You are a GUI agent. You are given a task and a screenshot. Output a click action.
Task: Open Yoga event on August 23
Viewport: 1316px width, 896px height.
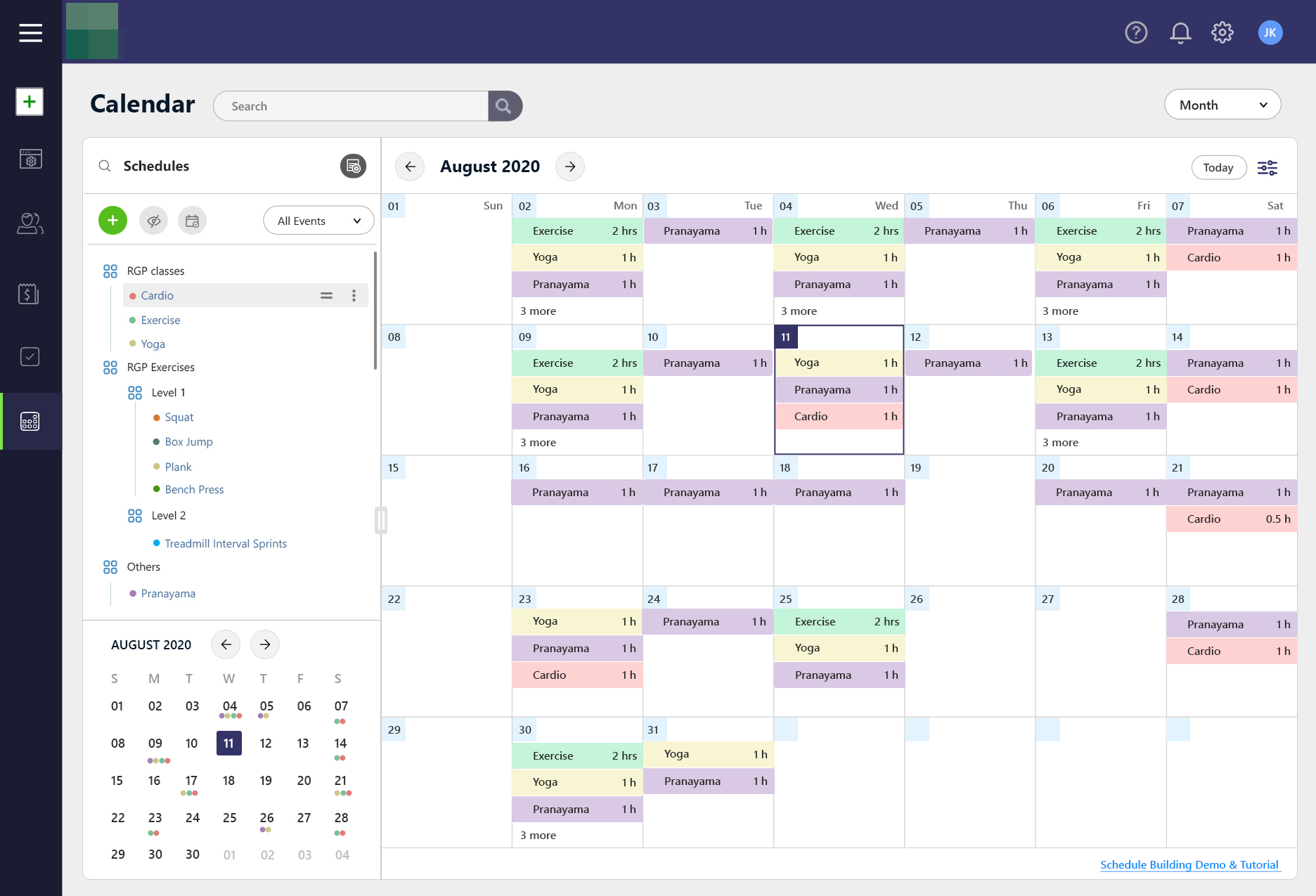tap(577, 621)
